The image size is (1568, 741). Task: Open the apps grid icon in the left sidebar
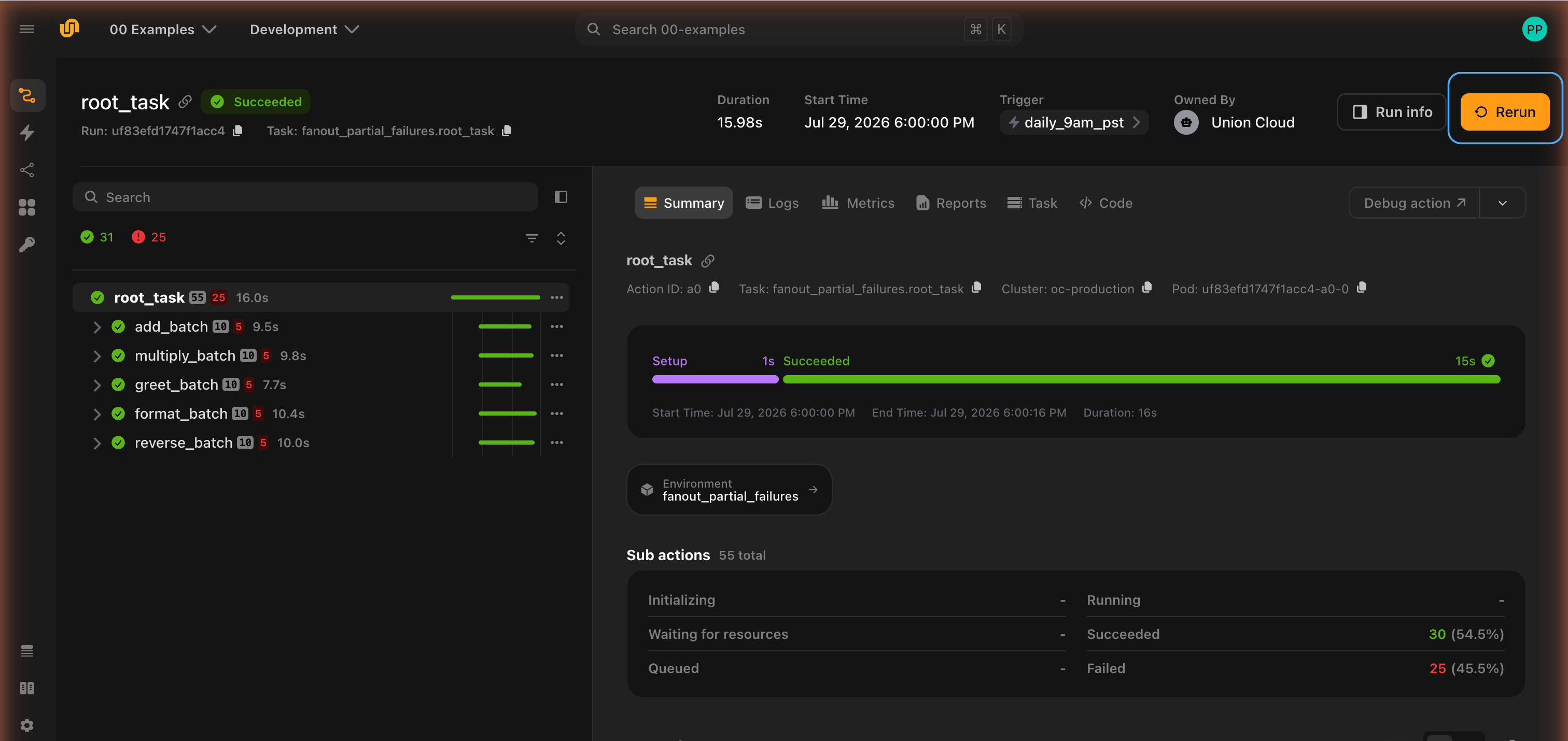(x=27, y=207)
